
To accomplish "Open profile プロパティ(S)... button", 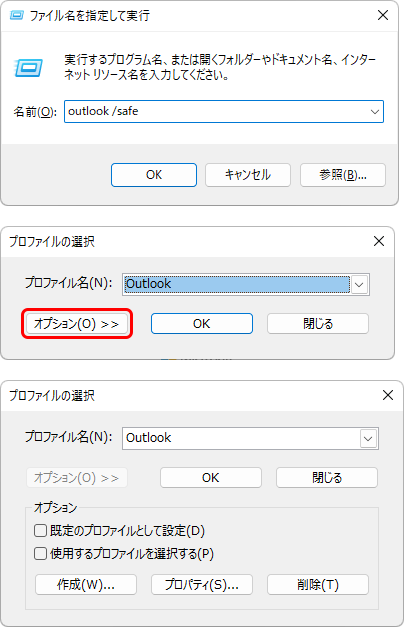I will [202, 585].
